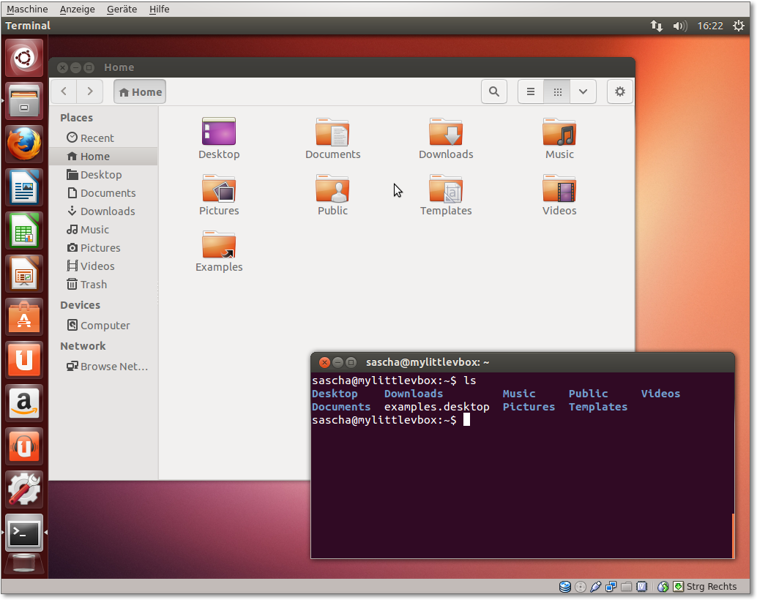Open the Maschine menu

26,9
